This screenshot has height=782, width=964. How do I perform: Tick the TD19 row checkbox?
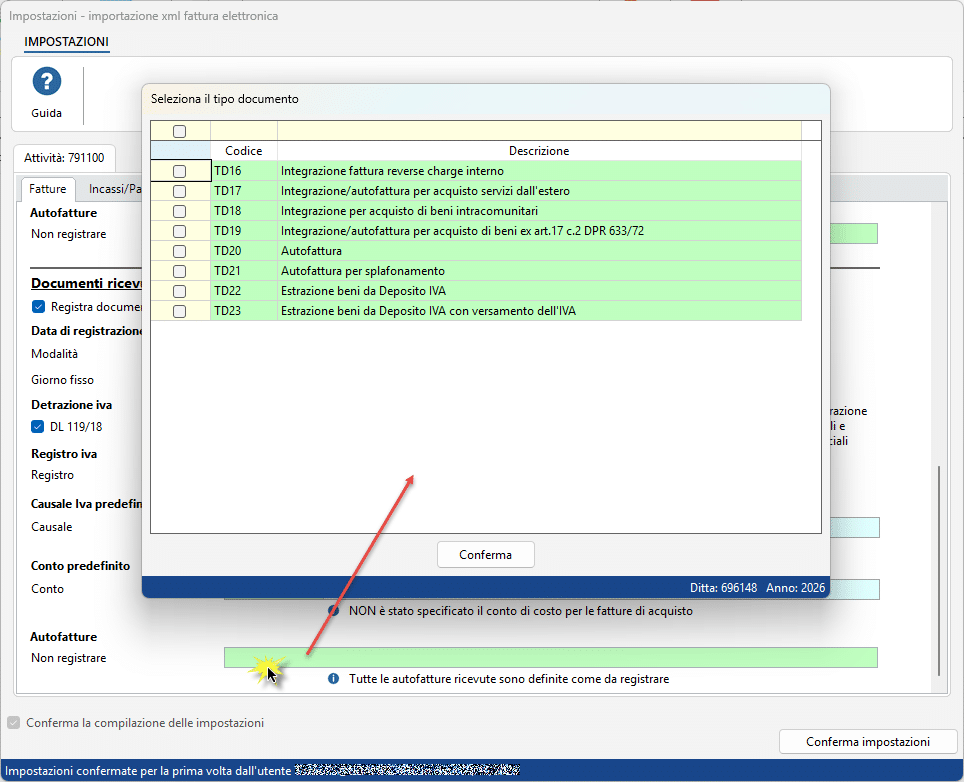tap(180, 231)
